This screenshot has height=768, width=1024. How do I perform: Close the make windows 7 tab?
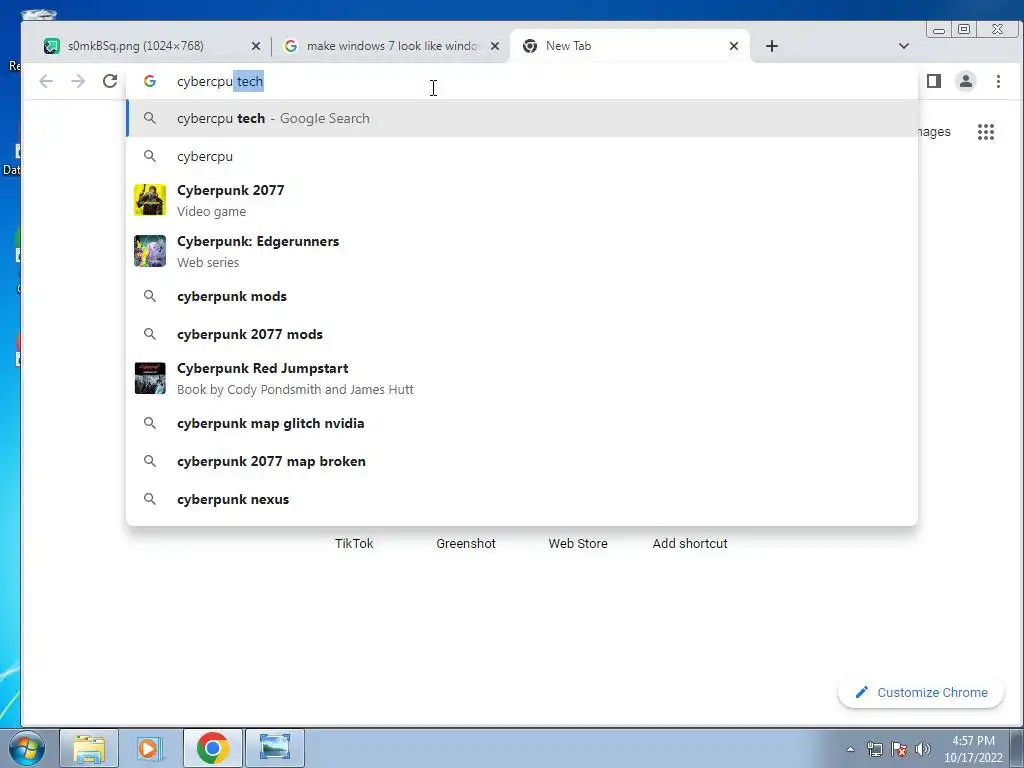click(495, 46)
